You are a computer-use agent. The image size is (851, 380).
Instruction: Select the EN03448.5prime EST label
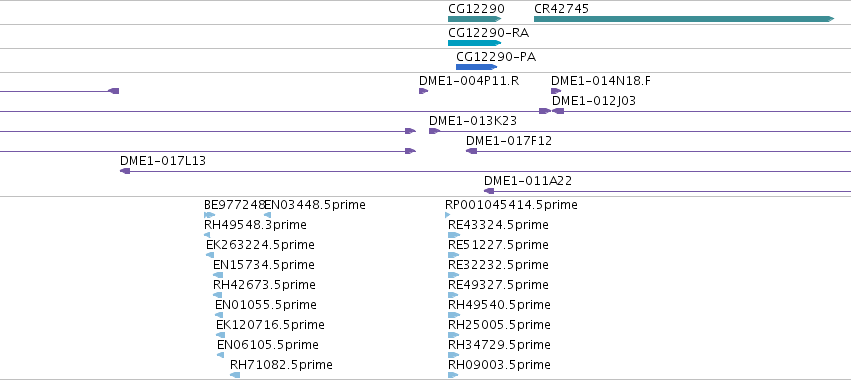point(315,205)
